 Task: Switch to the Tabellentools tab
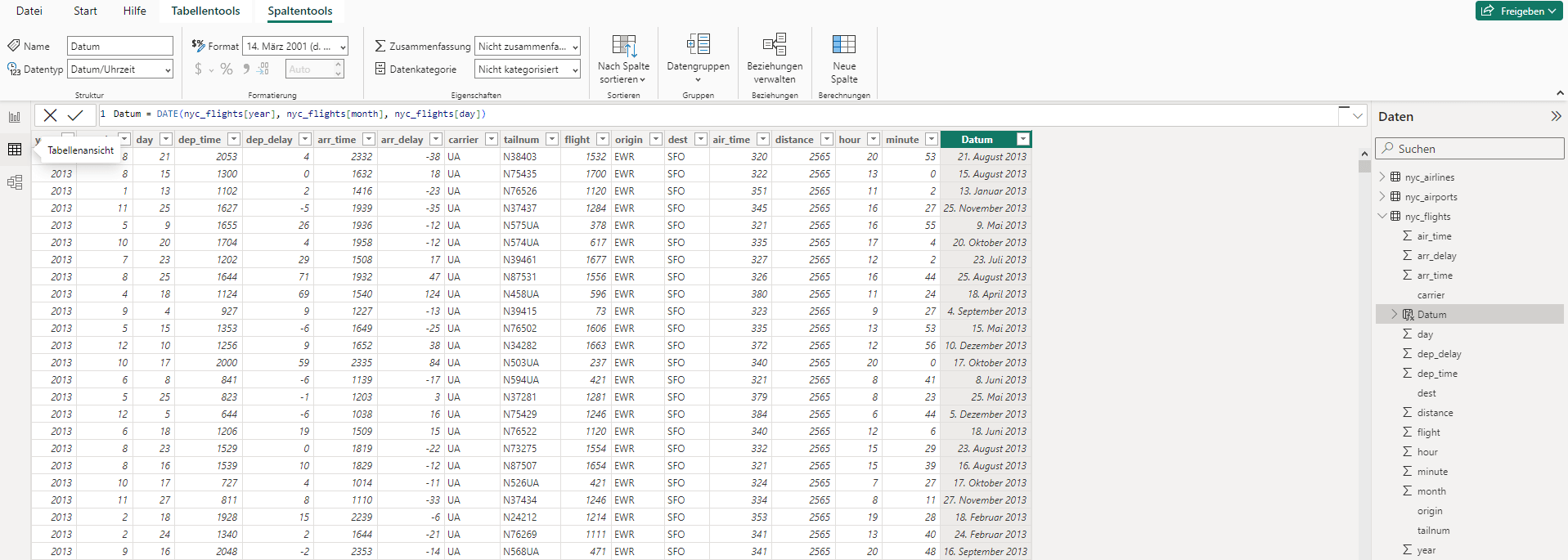205,11
